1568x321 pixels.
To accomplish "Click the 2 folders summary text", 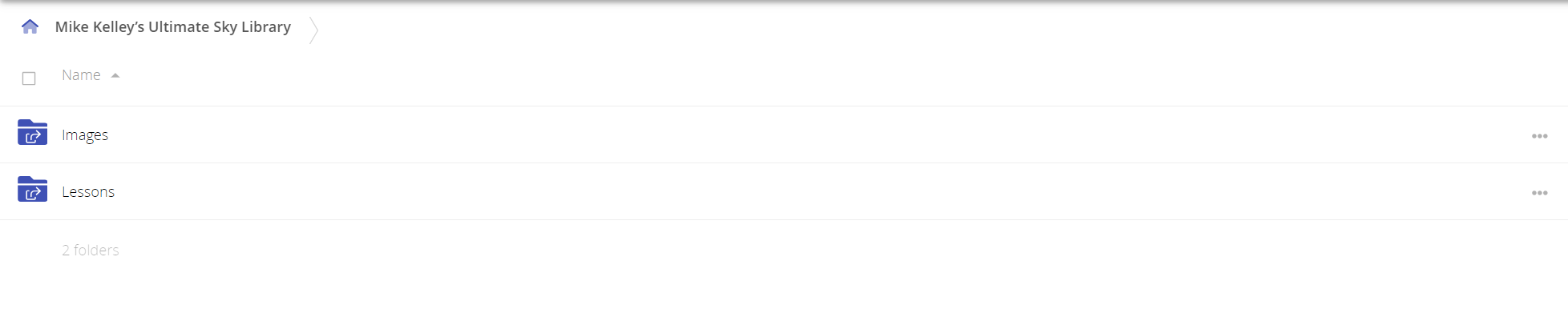I will [91, 251].
